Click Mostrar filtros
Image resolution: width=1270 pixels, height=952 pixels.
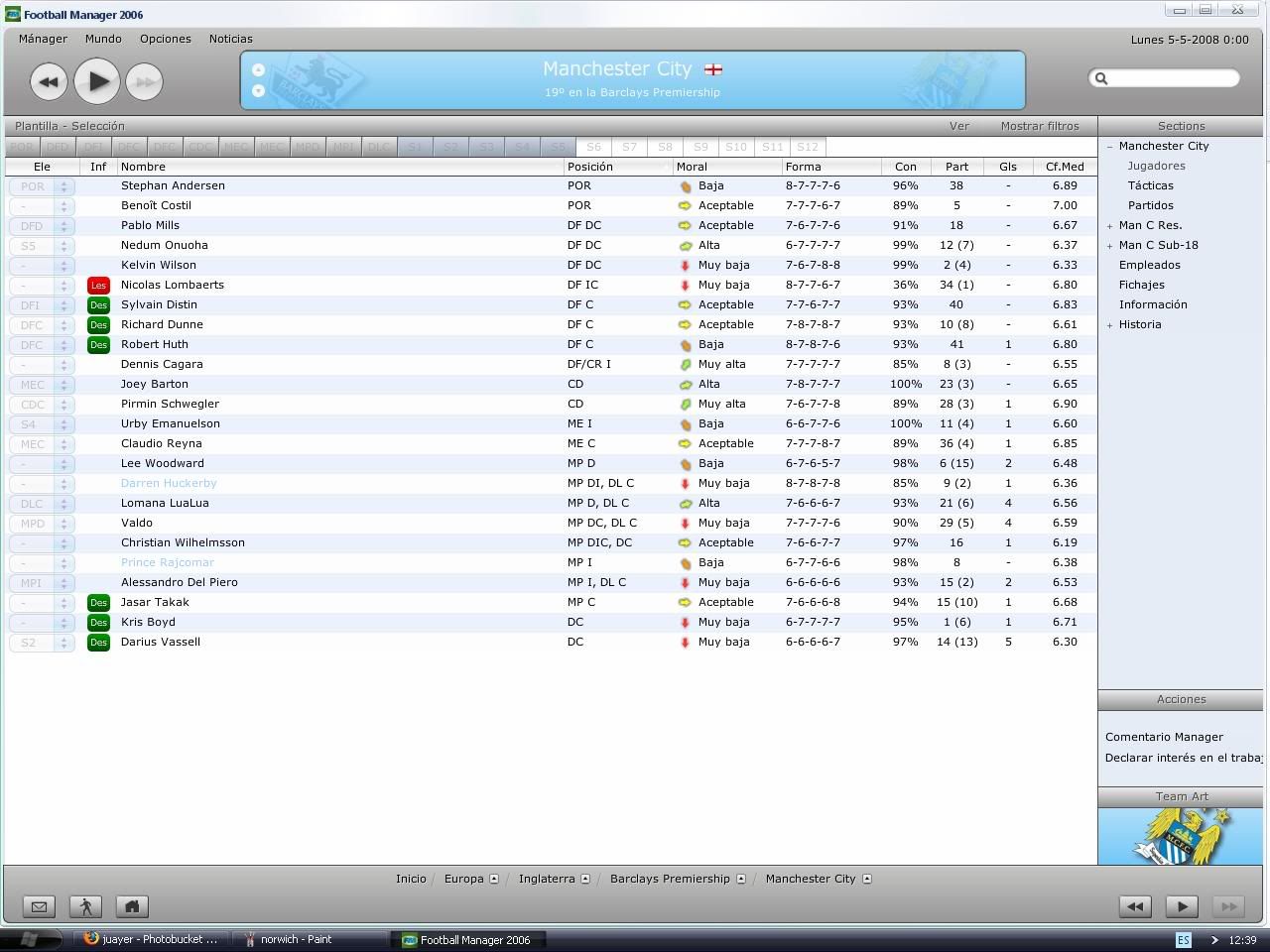(1040, 126)
